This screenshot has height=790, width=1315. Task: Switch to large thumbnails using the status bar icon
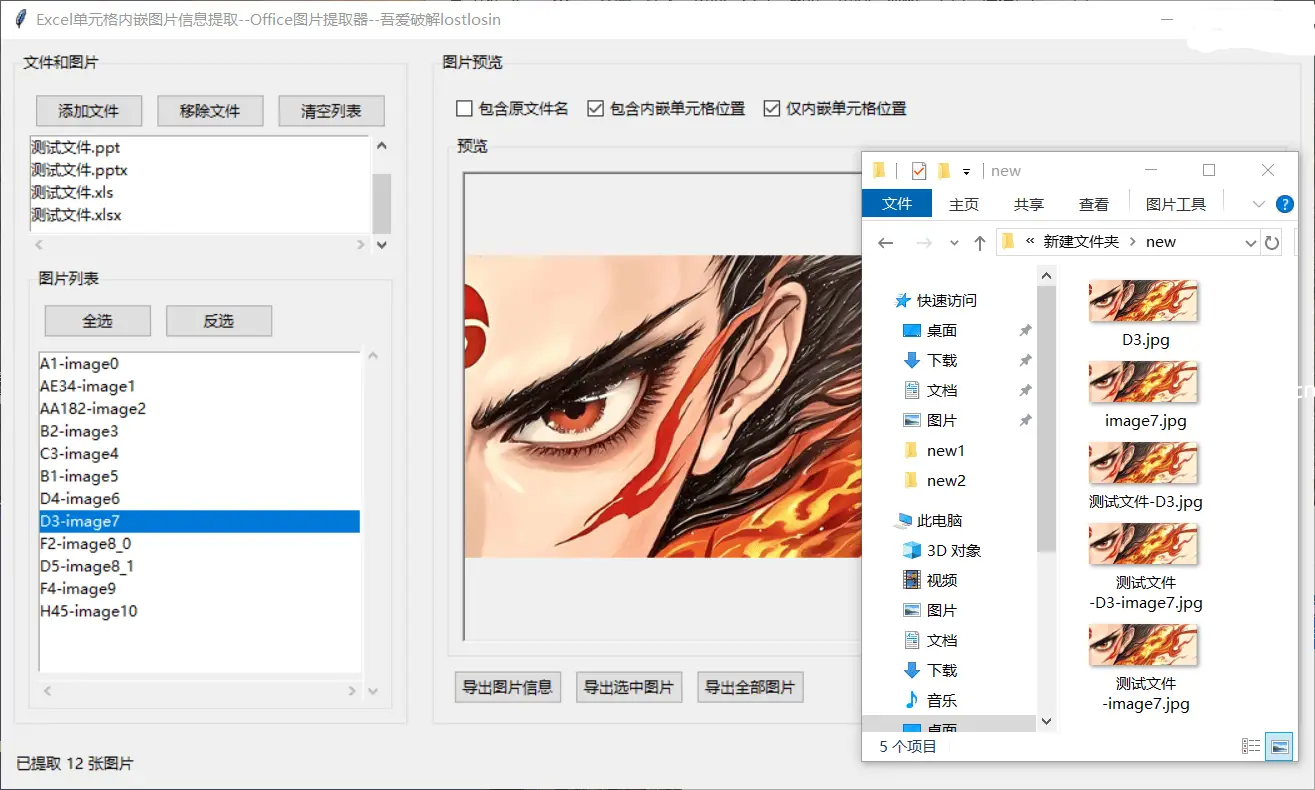coord(1280,746)
